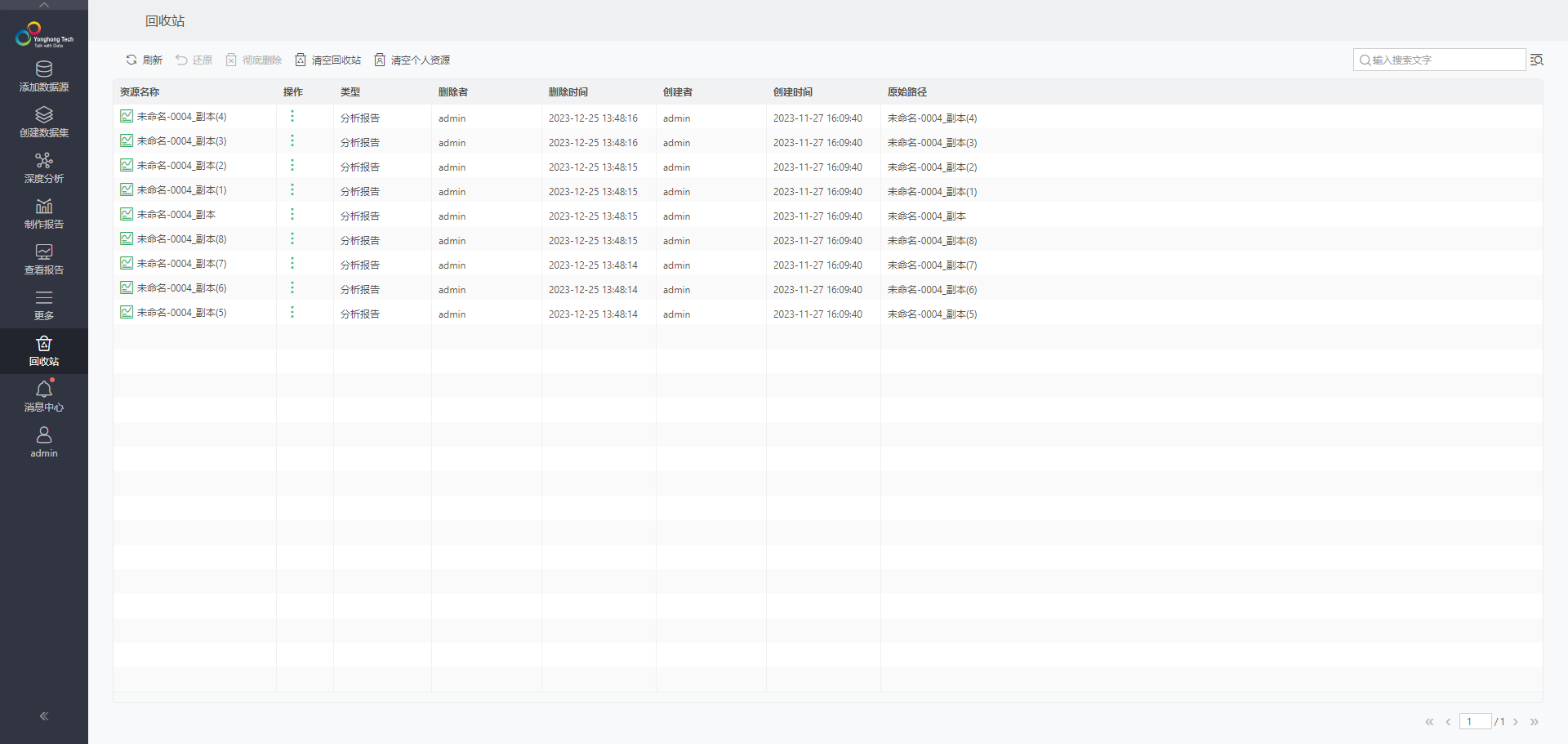1568x744 pixels.
Task: Open the 添加数据源 sidebar icon
Action: pos(44,76)
